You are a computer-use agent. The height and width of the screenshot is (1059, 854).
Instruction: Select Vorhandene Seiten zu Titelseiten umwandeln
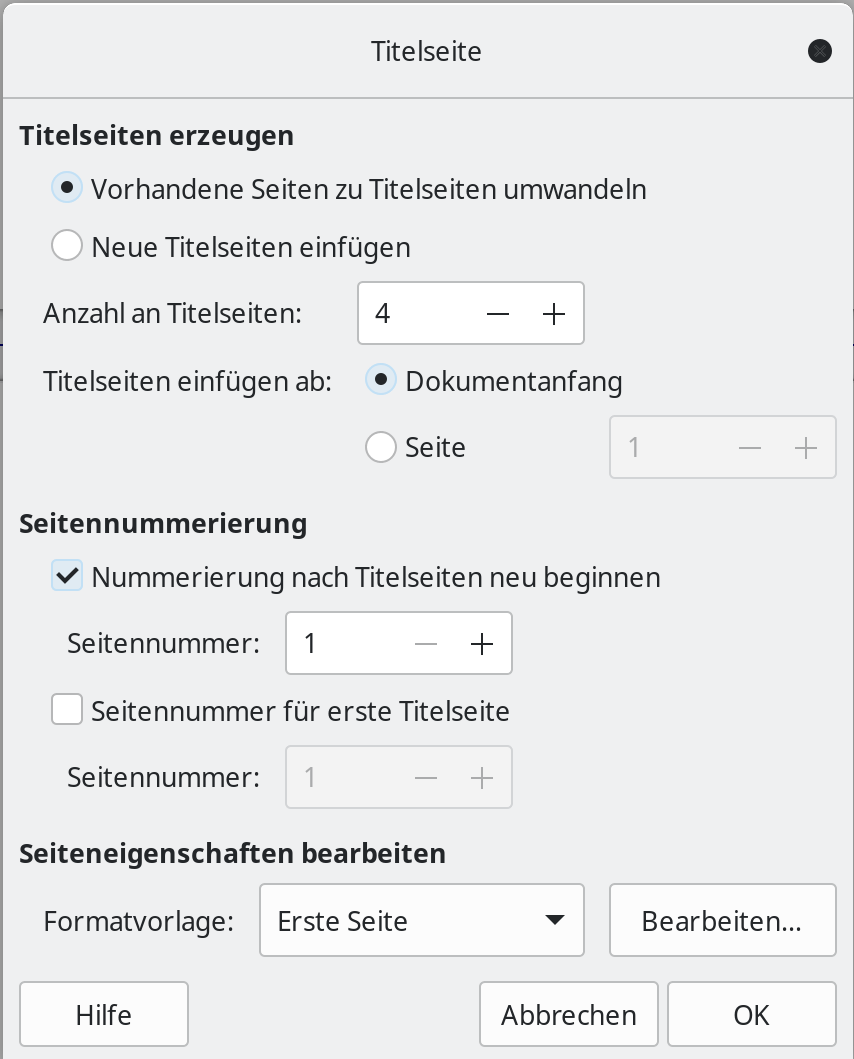click(x=67, y=188)
